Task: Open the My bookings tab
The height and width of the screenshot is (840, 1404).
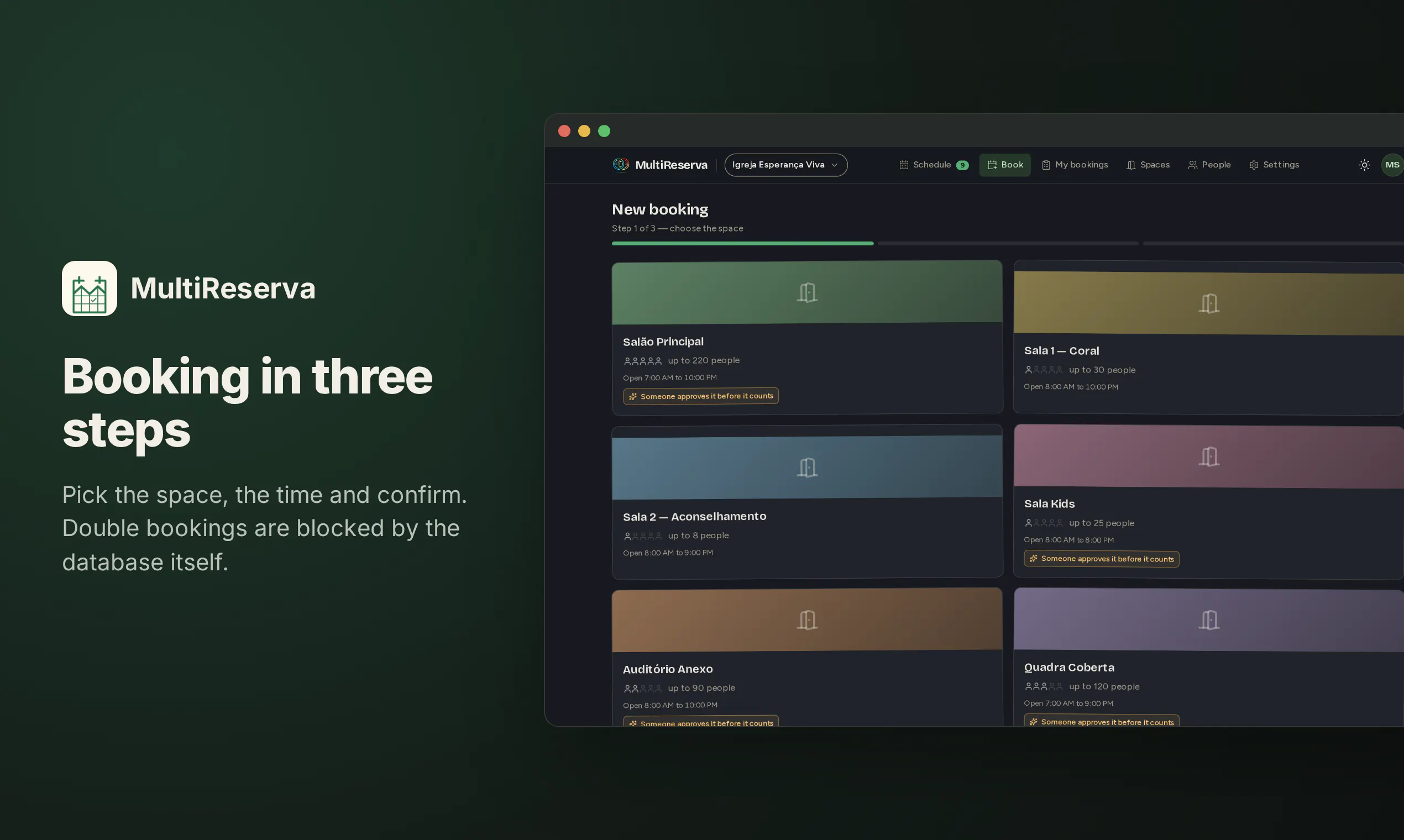Action: pyautogui.click(x=1075, y=165)
